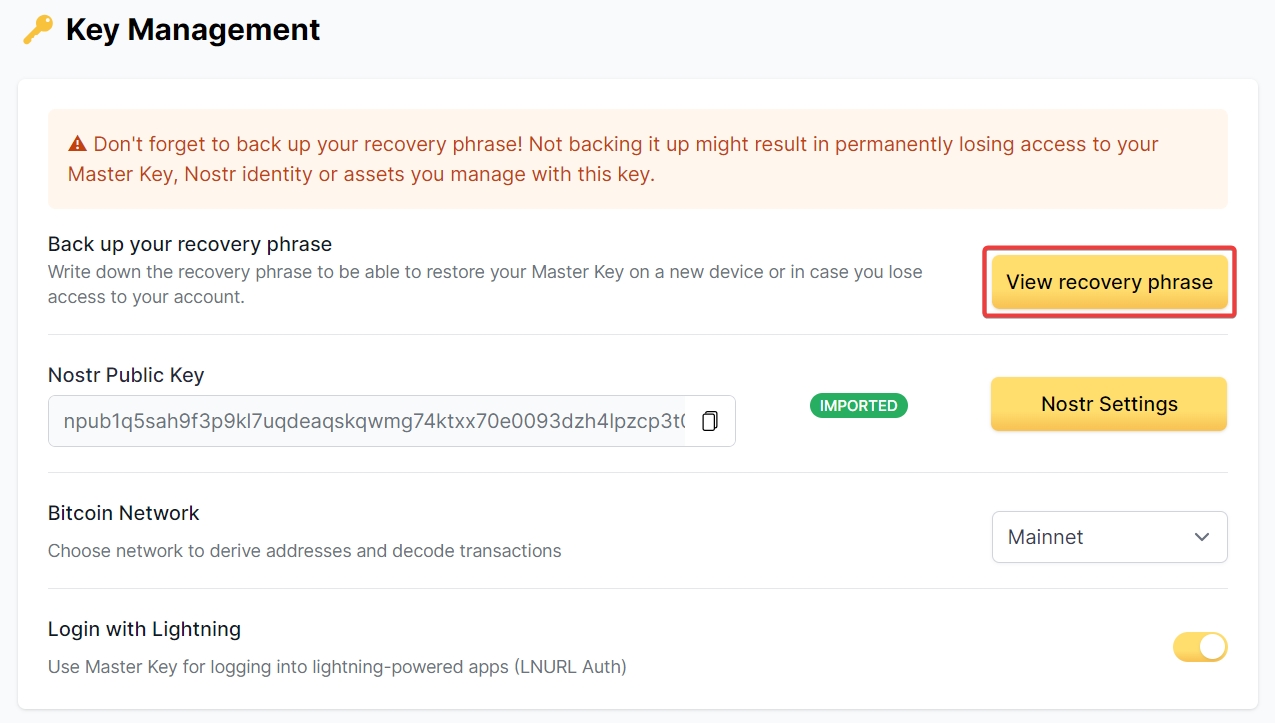Click inside the Nostr public key field
The image size is (1275, 723).
pyautogui.click(x=370, y=421)
